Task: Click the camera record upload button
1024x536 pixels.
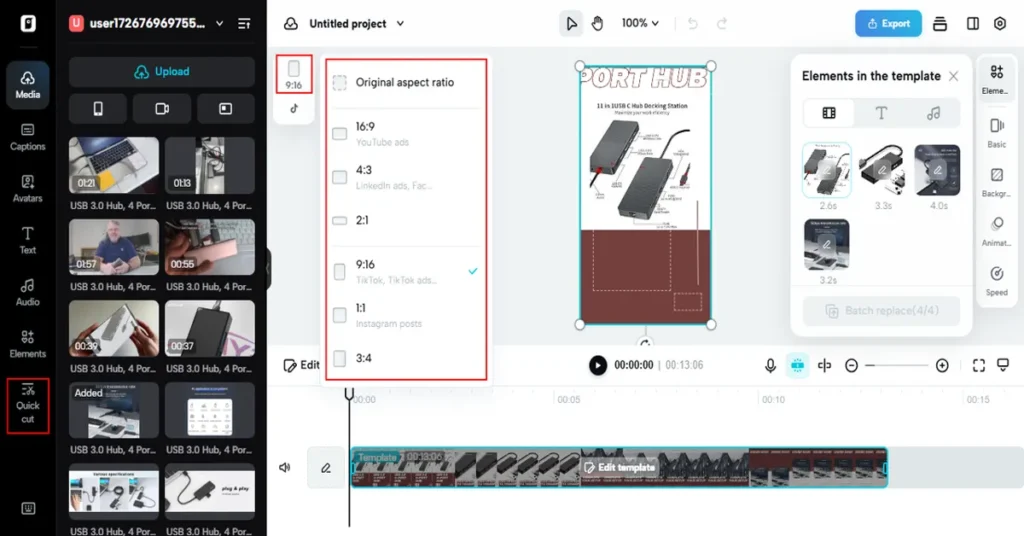Action: tap(162, 109)
